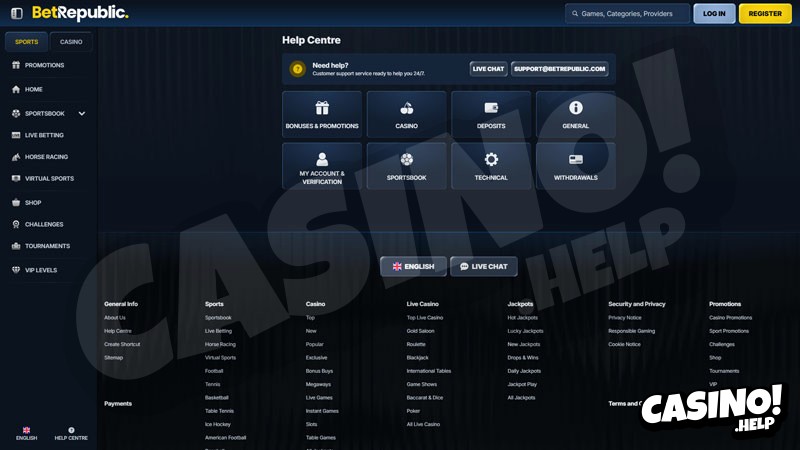Open Promotions gift icon in sidebar
The image size is (800, 450).
tap(16, 65)
